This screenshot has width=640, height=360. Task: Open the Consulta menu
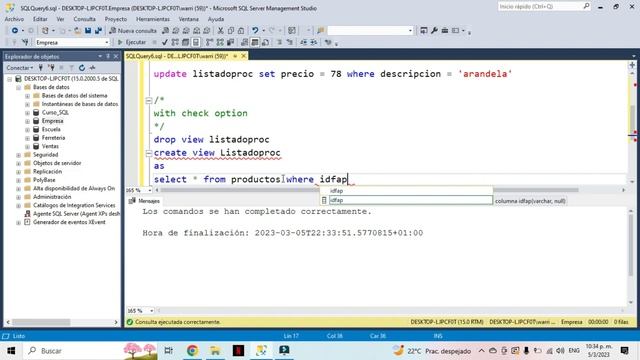[x=84, y=19]
